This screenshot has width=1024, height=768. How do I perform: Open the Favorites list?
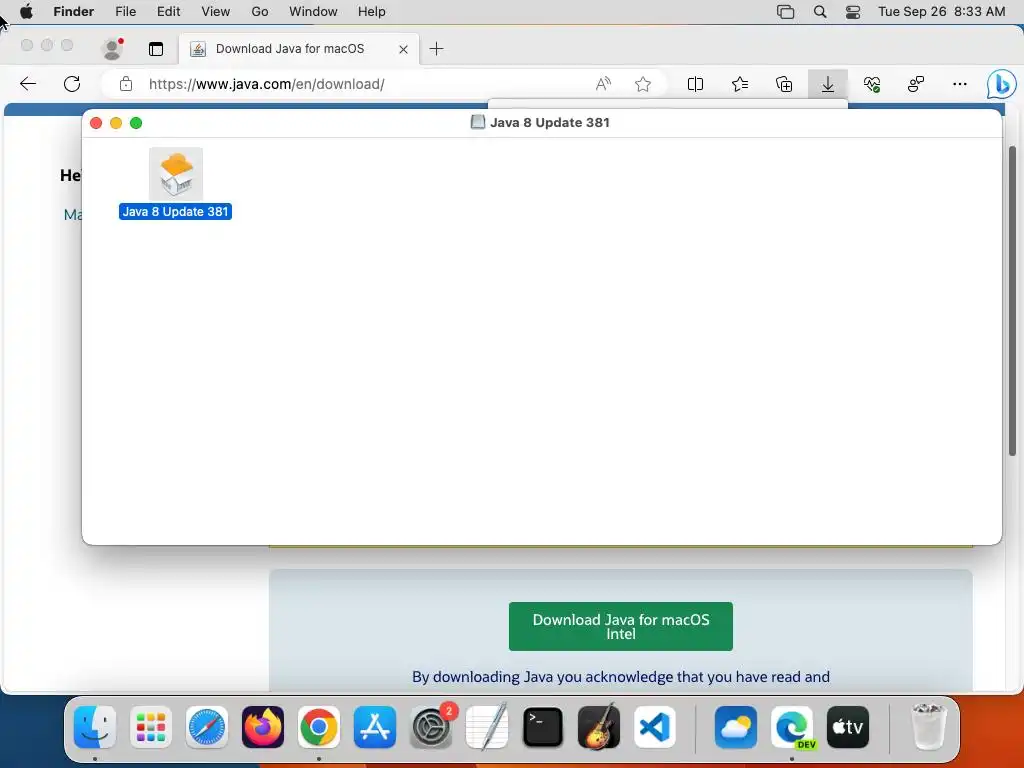[x=740, y=84]
